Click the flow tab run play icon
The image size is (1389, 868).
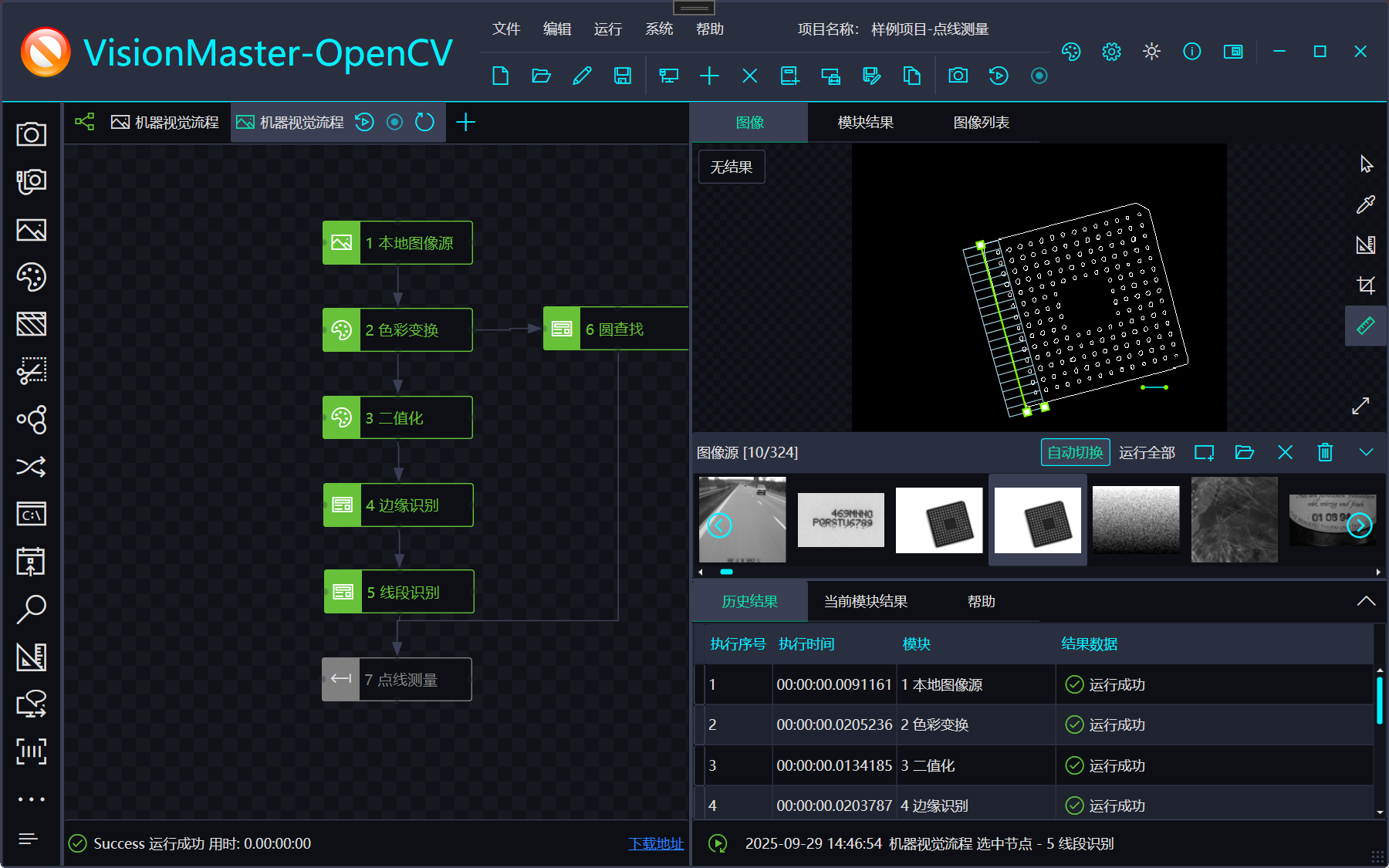364,122
